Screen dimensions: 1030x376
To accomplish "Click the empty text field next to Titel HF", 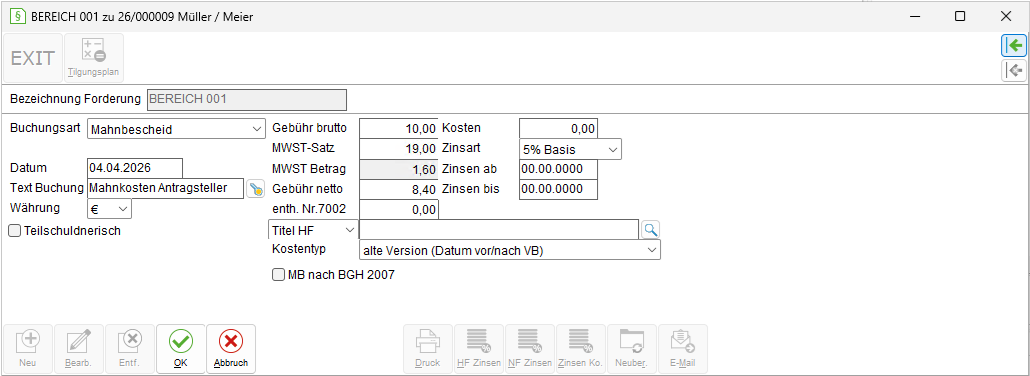I will (x=499, y=229).
